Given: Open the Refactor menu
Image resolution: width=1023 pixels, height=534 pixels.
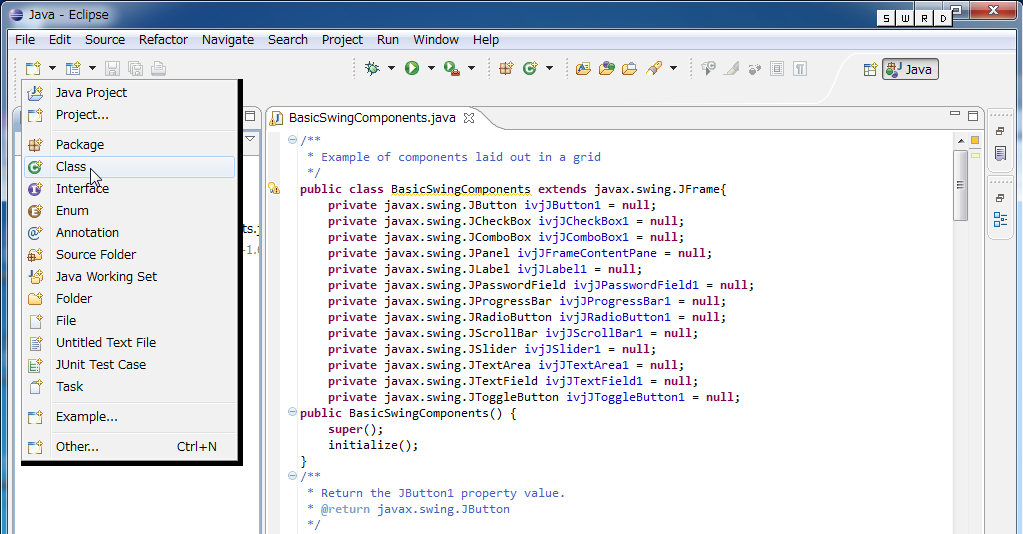Looking at the screenshot, I should (x=163, y=39).
